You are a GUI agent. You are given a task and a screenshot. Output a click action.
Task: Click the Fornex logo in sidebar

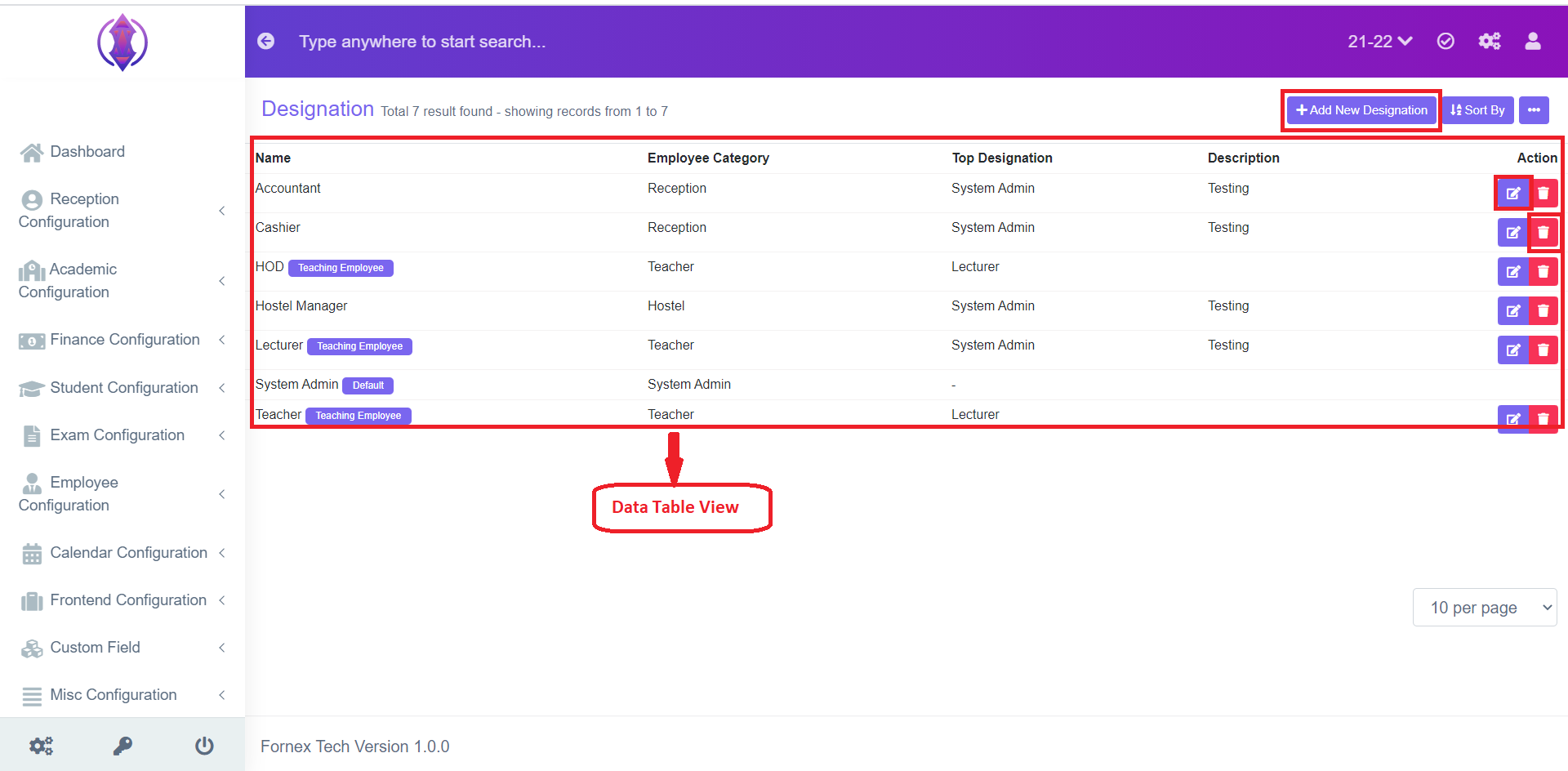122,42
